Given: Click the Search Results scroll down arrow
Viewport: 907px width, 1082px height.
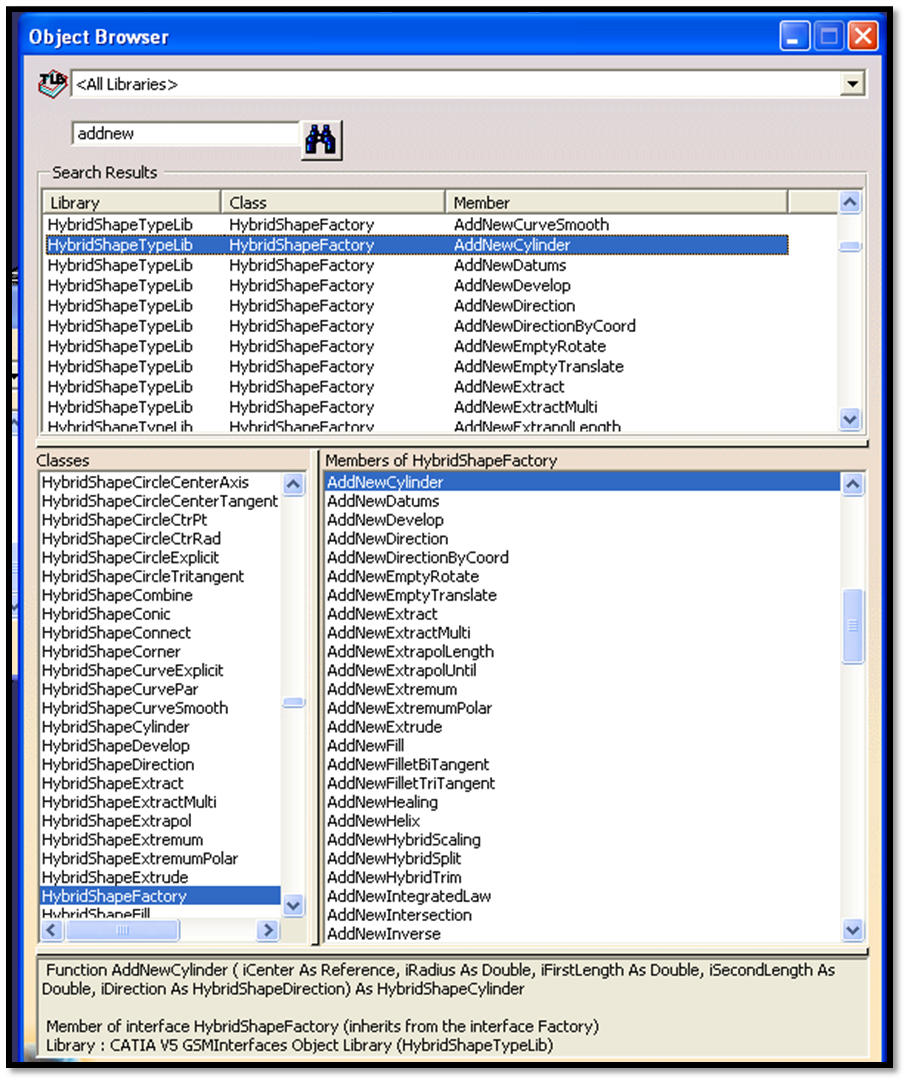Looking at the screenshot, I should click(x=850, y=418).
